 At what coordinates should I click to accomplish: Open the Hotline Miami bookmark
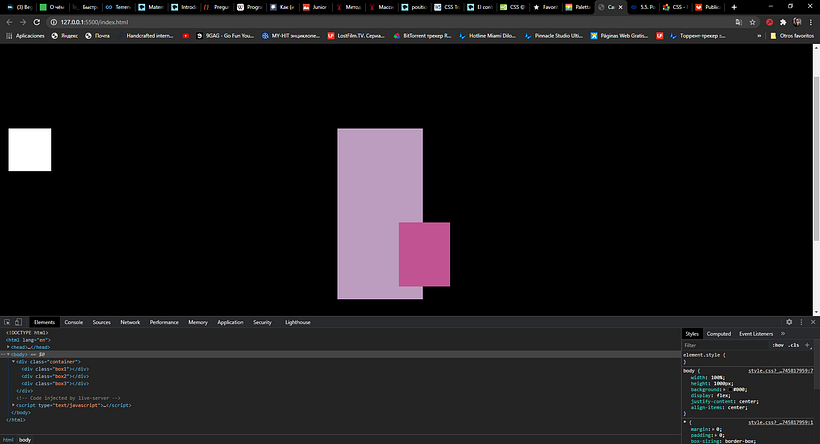(x=487, y=36)
